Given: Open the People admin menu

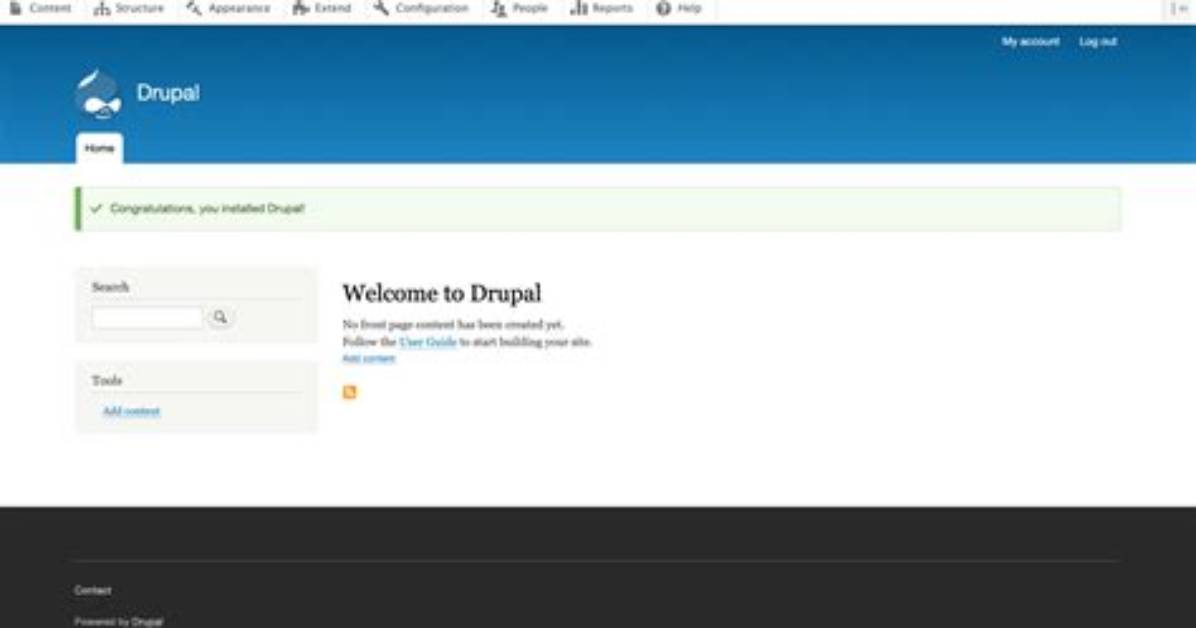Looking at the screenshot, I should (x=519, y=8).
